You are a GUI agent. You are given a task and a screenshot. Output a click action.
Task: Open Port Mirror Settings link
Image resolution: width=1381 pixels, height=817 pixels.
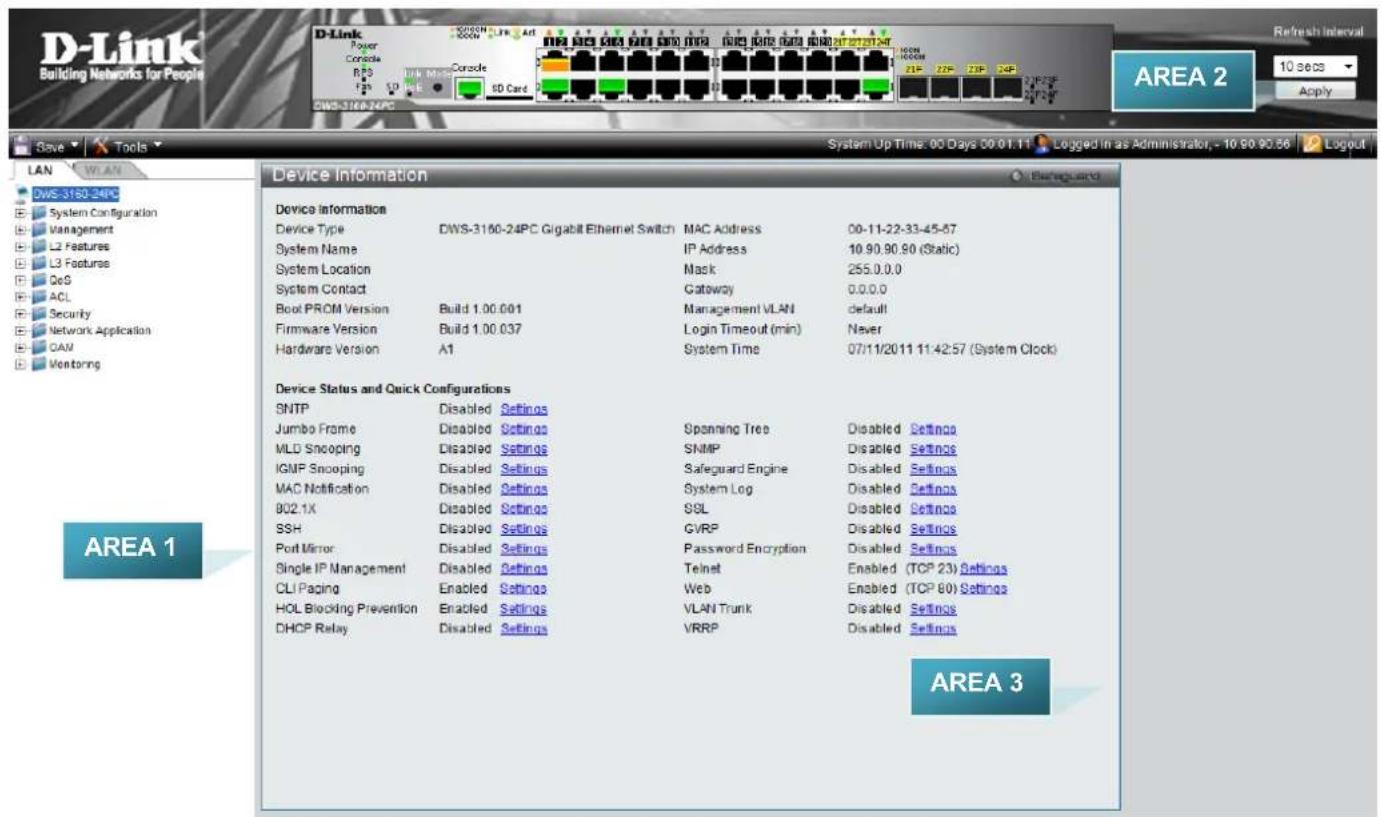pyautogui.click(x=524, y=548)
